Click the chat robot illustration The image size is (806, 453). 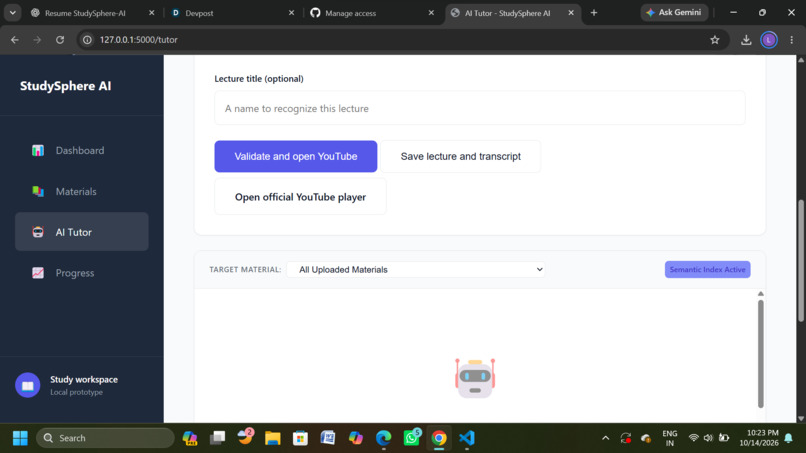click(x=475, y=378)
